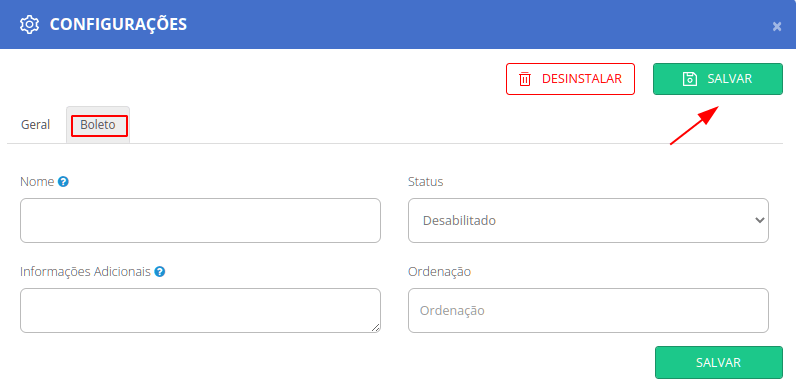Click the chevron arrow of Status select
The height and width of the screenshot is (390, 796).
tap(759, 220)
